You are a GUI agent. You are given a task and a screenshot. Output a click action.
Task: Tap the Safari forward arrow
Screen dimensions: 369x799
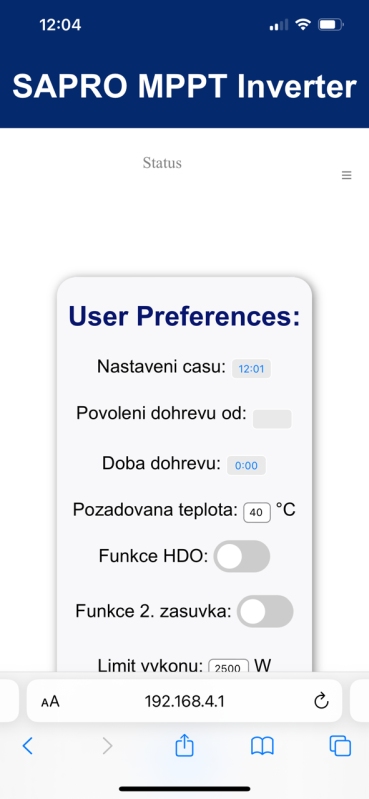coord(107,746)
